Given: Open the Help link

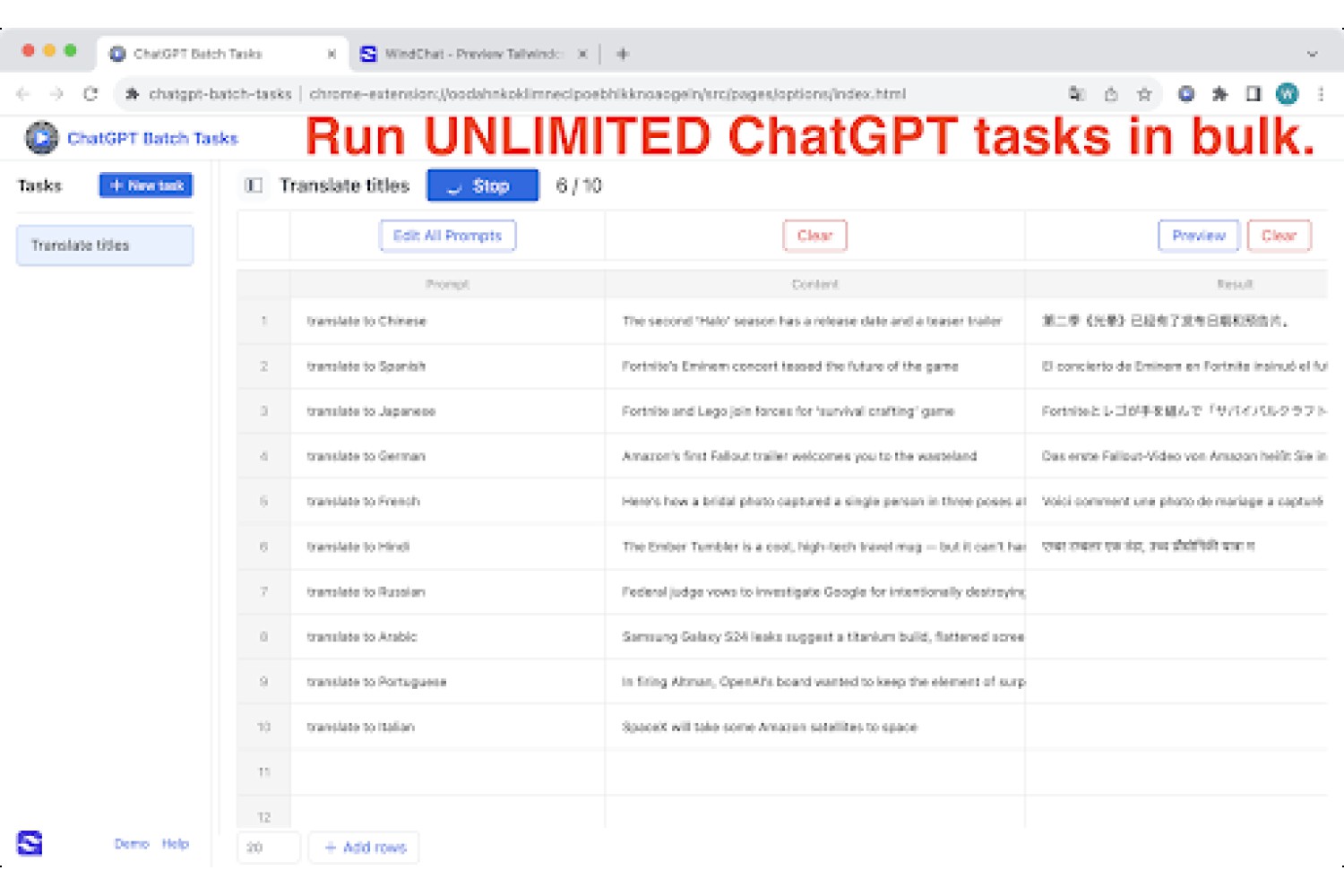Looking at the screenshot, I should coord(176,843).
